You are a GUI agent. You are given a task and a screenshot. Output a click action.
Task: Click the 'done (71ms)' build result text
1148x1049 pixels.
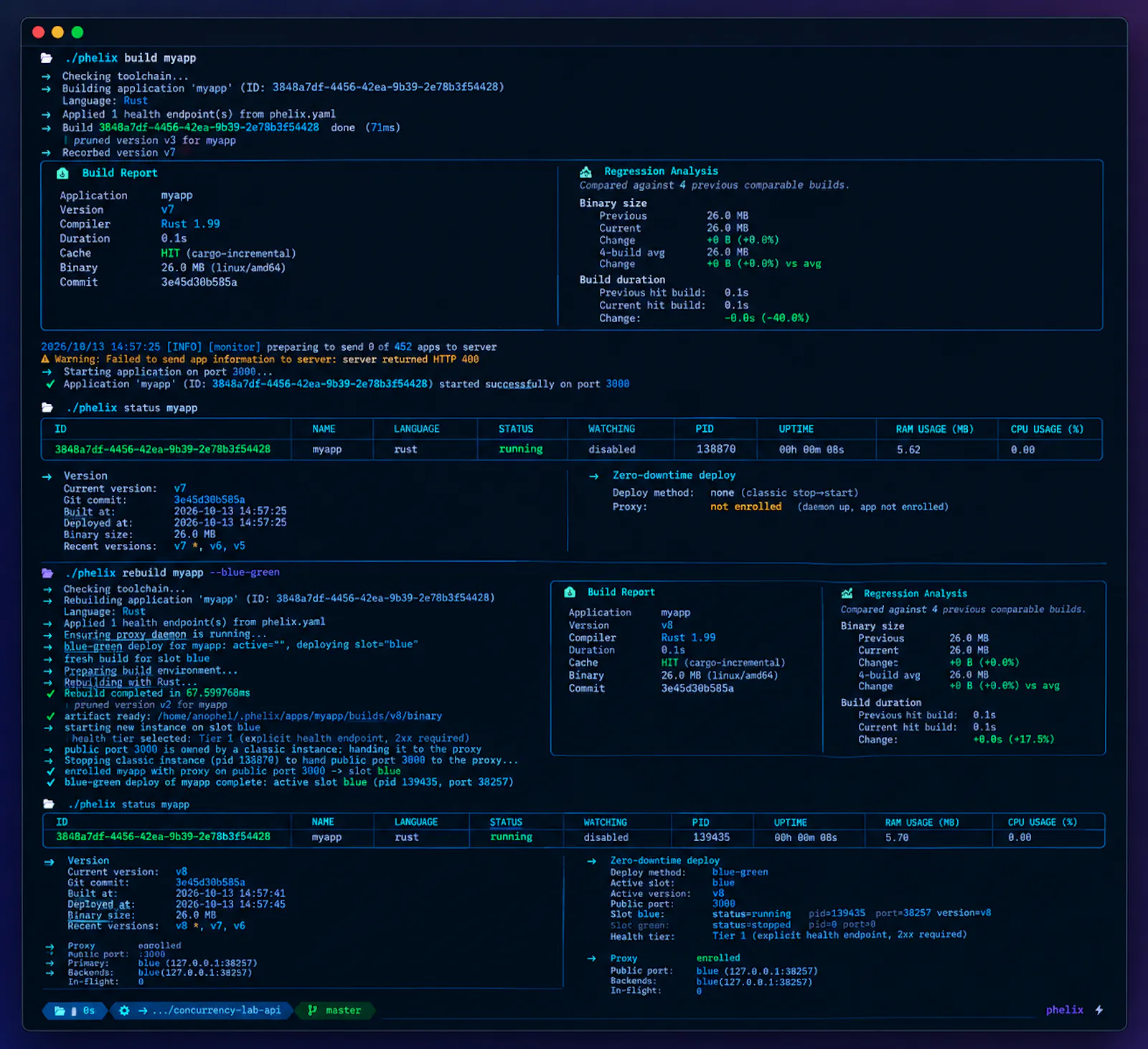[x=366, y=128]
